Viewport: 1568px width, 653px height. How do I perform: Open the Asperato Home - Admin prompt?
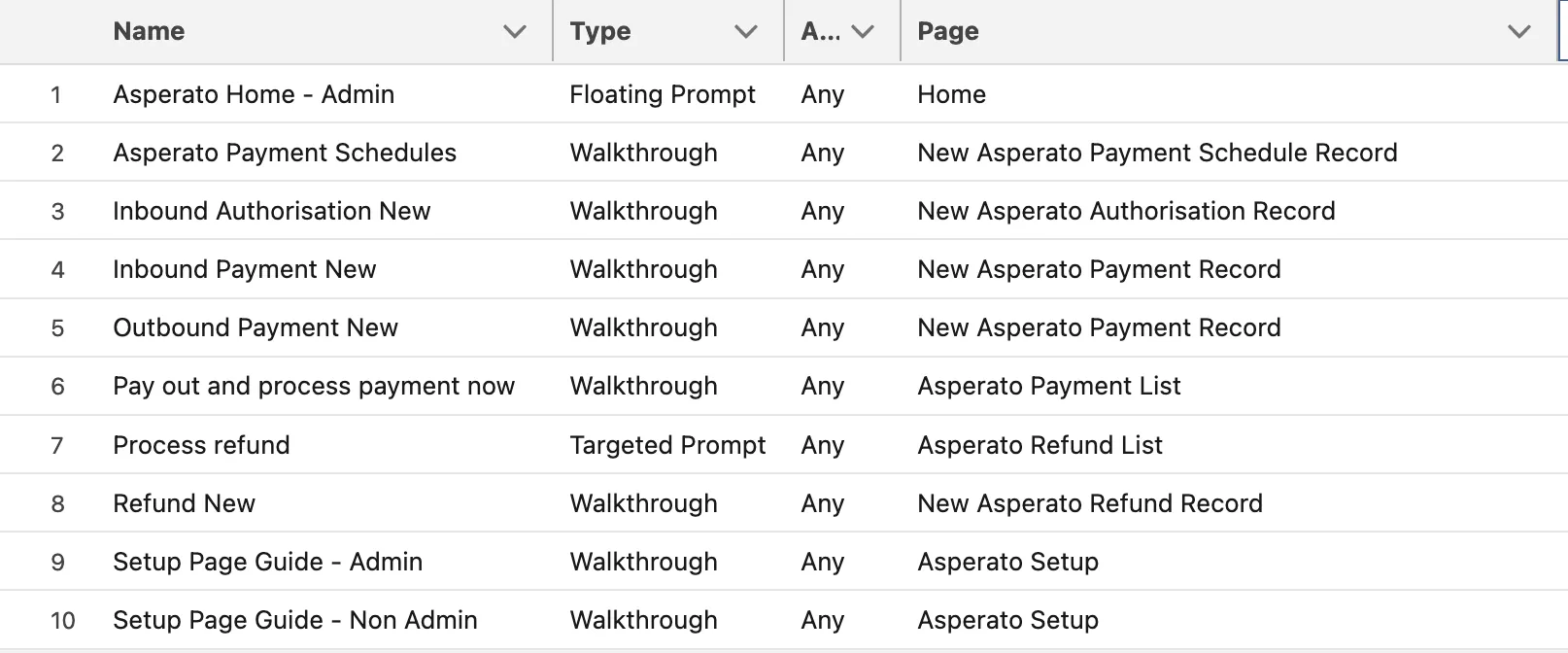[254, 94]
